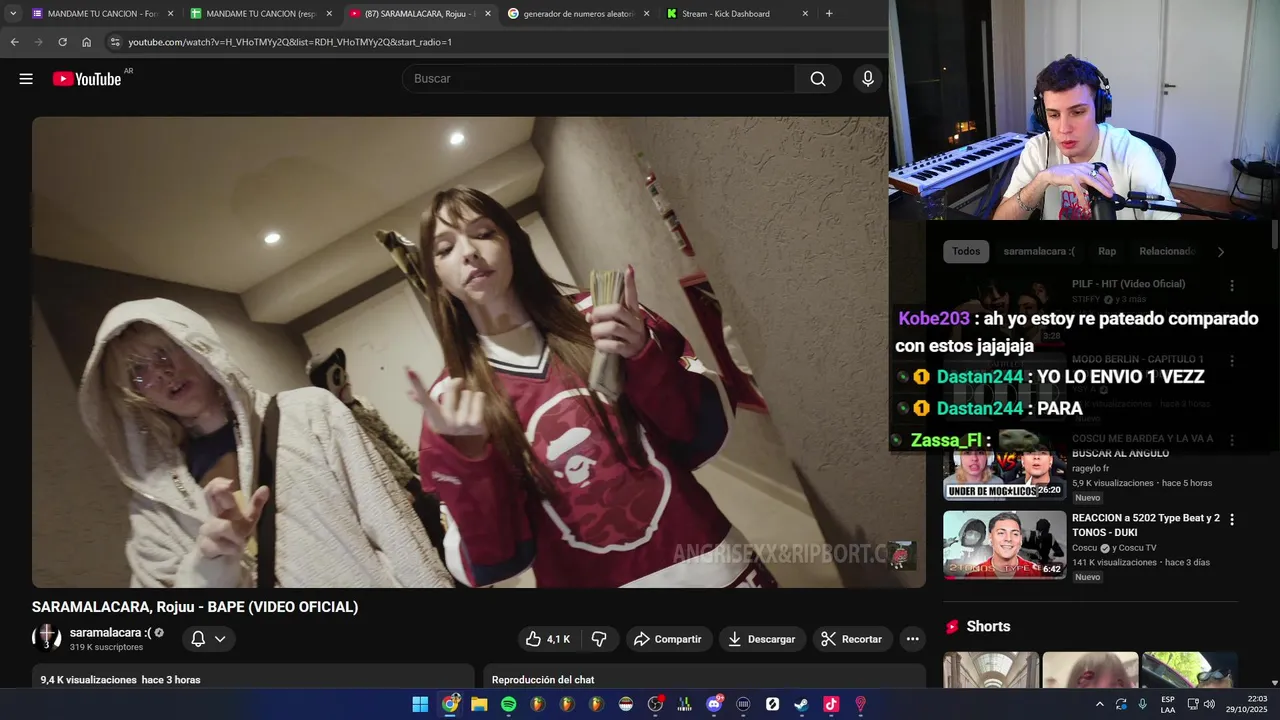Download the video with Descargar

[x=762, y=639]
